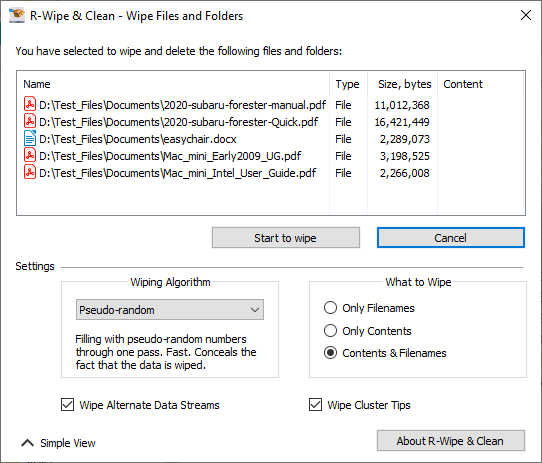Sort files by Size, bytes column
The image size is (542, 463).
(404, 84)
